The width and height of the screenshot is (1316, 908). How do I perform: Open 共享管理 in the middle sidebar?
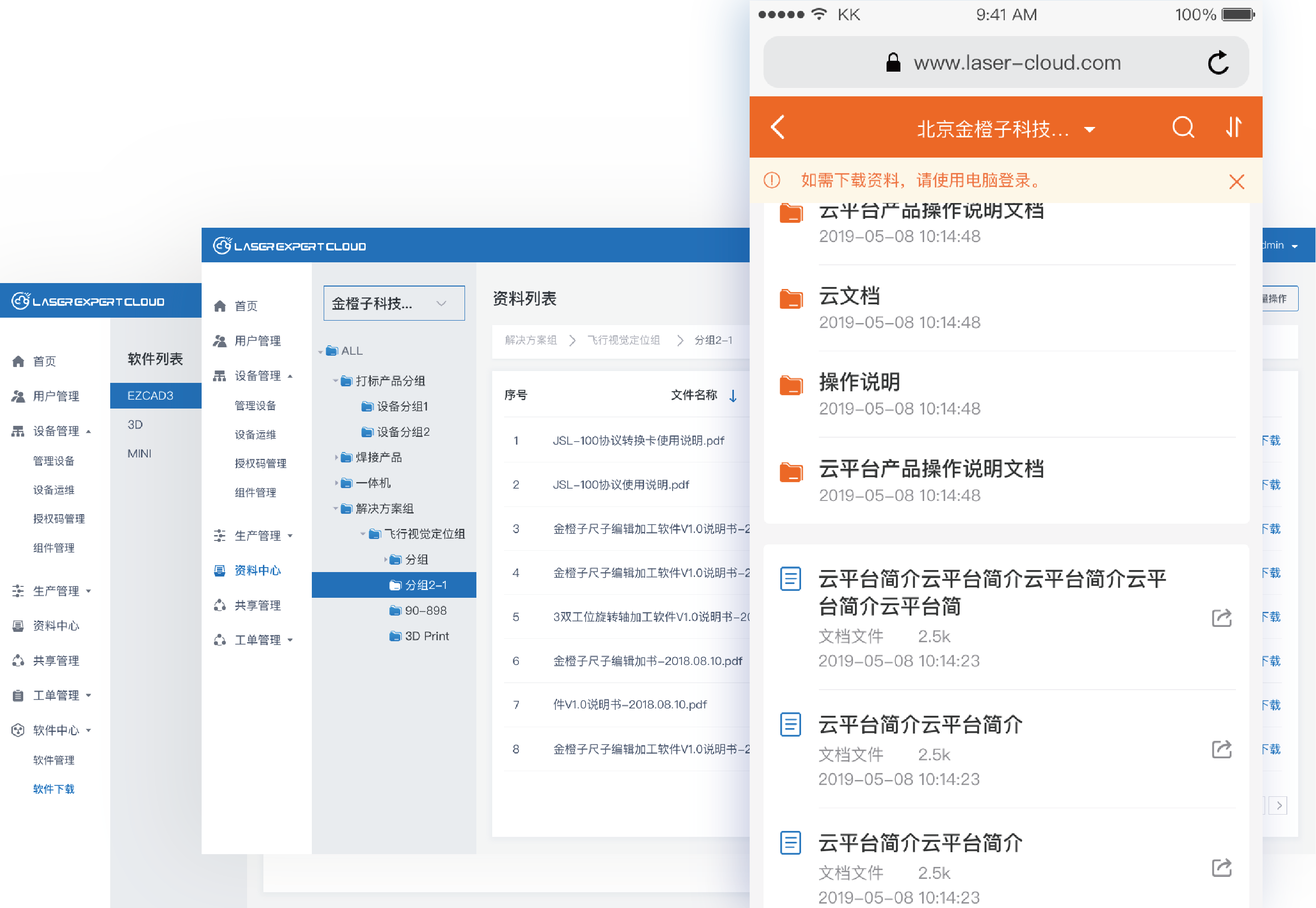[257, 605]
